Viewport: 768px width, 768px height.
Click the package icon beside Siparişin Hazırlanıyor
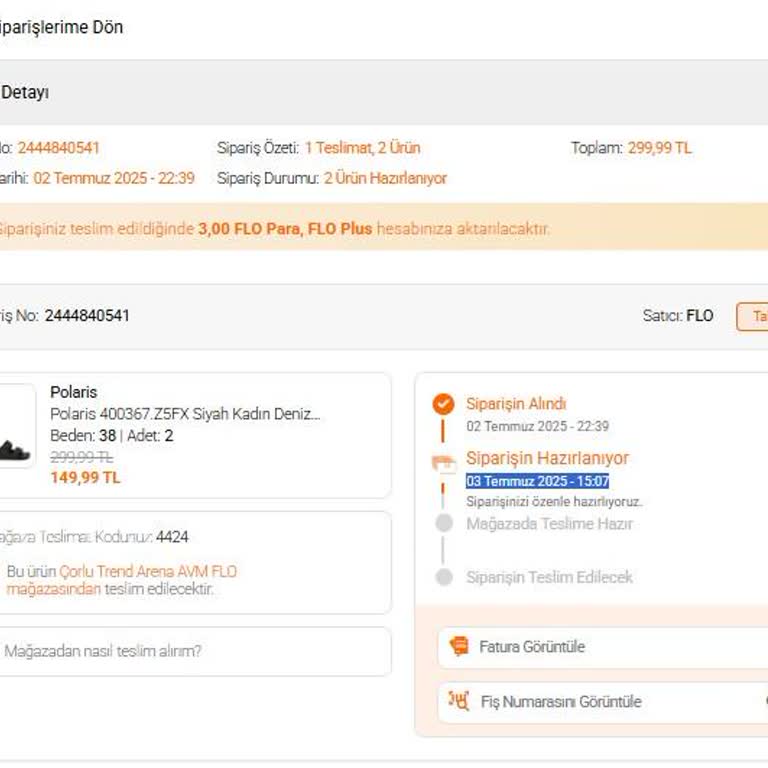(443, 463)
